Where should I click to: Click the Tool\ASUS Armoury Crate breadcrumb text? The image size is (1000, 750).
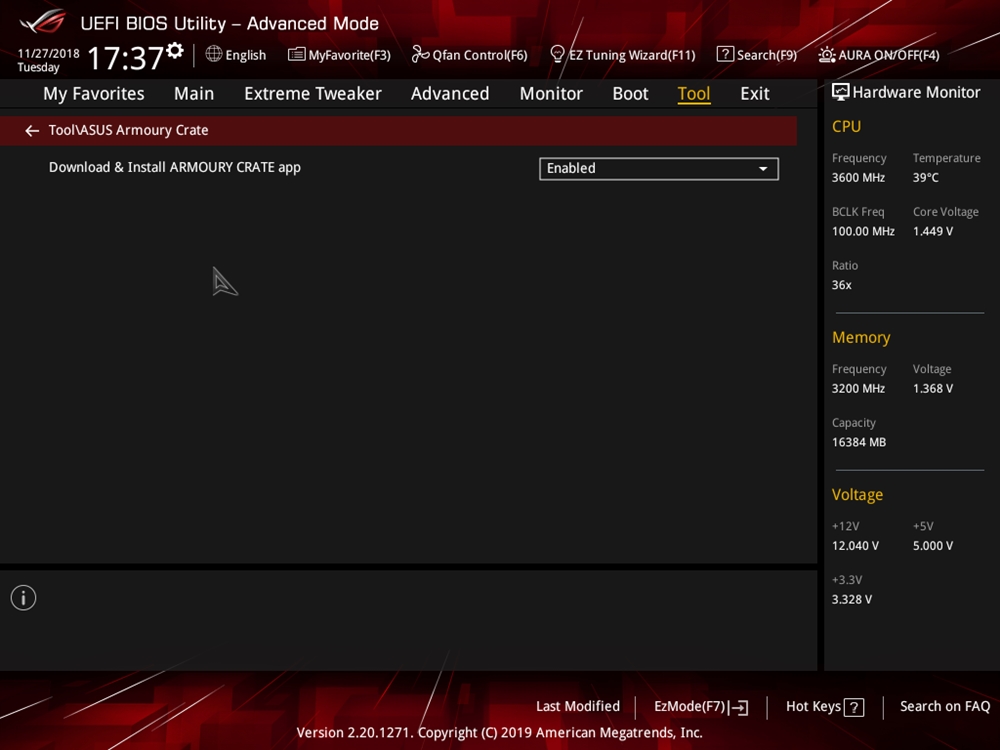coord(128,130)
